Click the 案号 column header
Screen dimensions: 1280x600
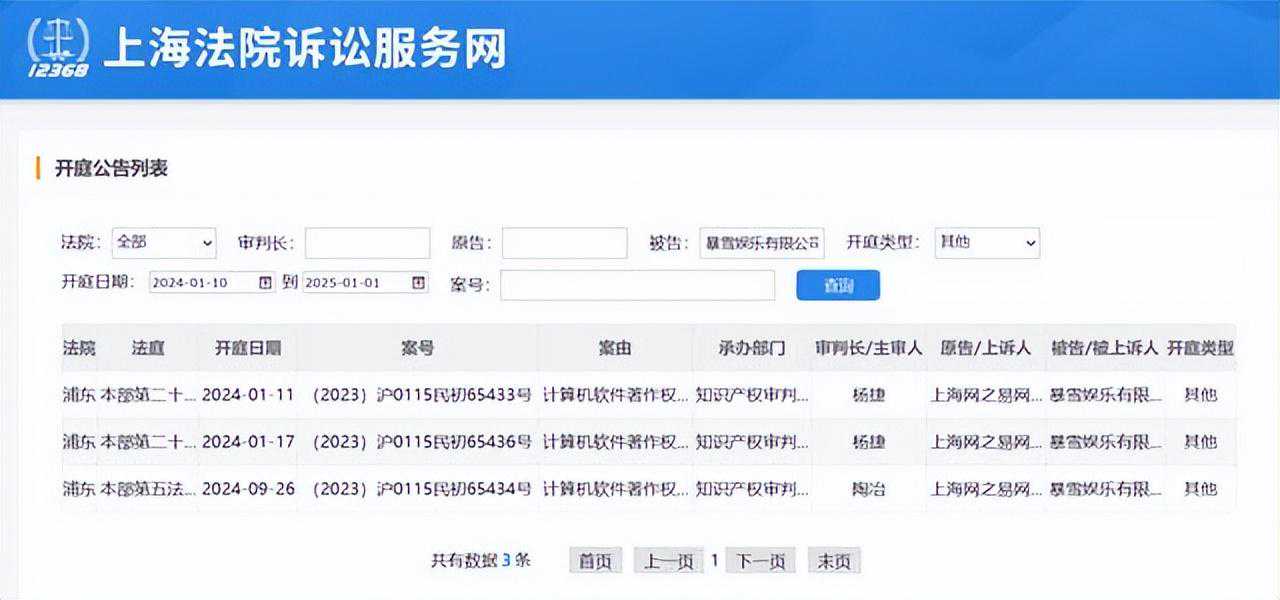click(x=417, y=348)
